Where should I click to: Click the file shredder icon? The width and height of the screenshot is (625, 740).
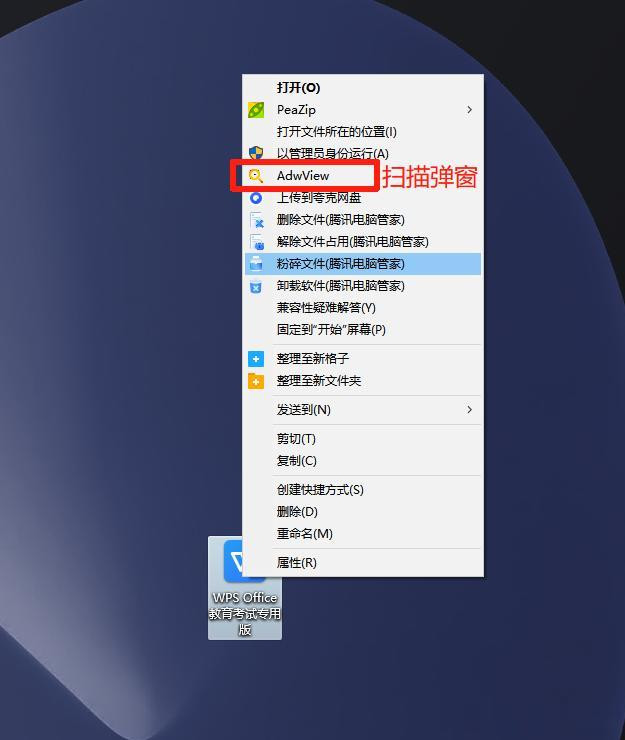click(x=256, y=264)
